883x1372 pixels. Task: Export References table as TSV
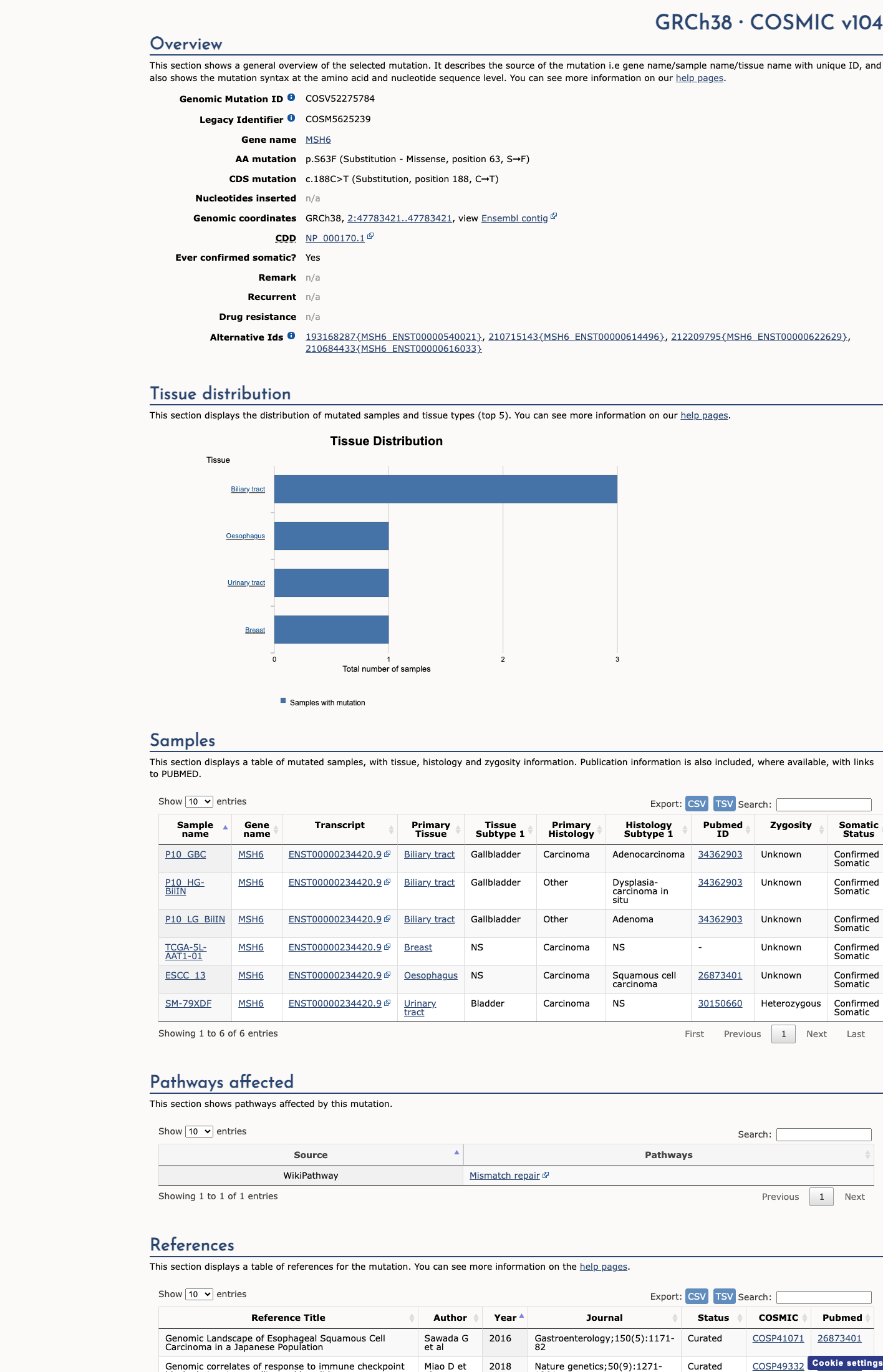(724, 1297)
